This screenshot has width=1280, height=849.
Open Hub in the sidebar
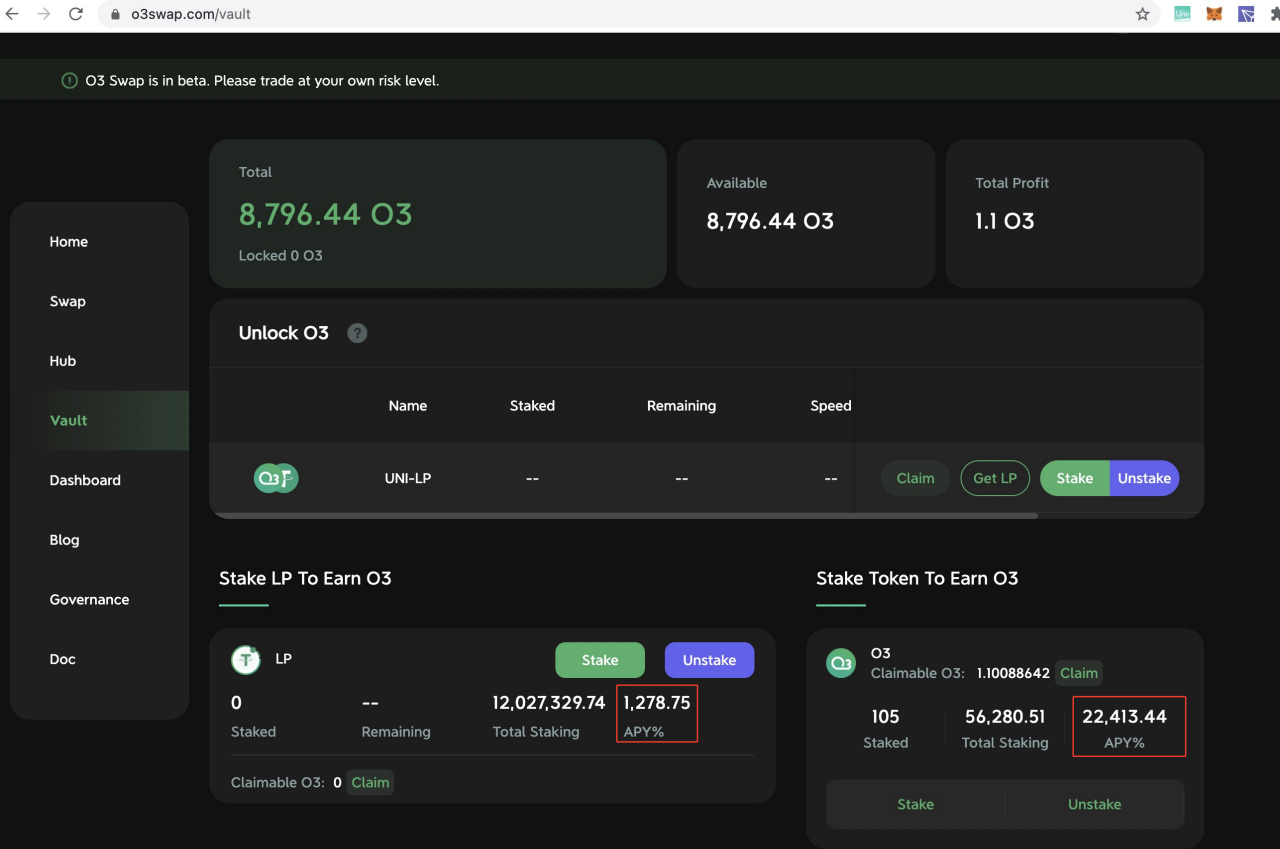coord(63,361)
